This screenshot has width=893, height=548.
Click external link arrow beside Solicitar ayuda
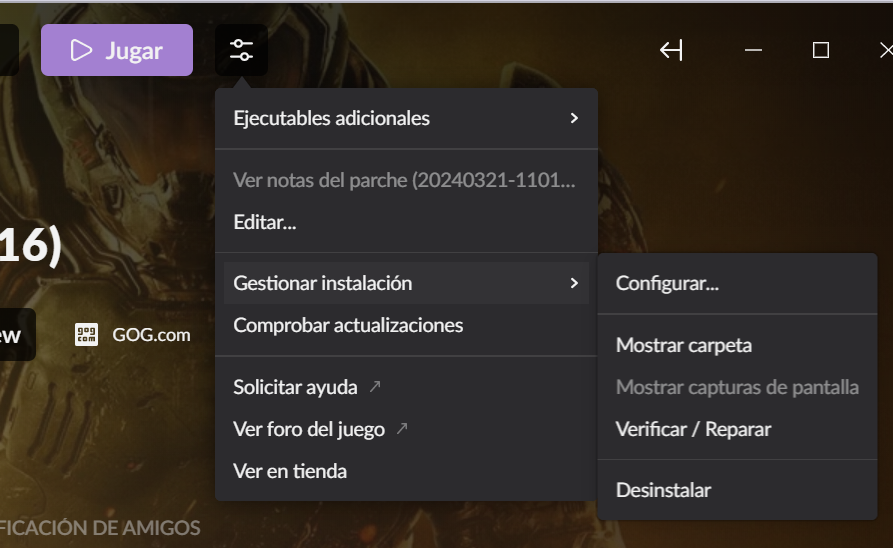click(x=375, y=387)
